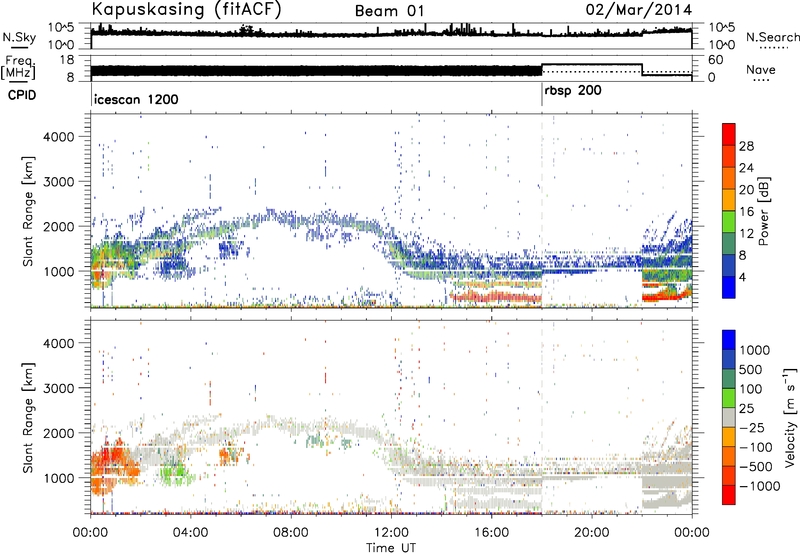Click the 2000 tick of the power panel
800x554 pixels.
click(58, 226)
